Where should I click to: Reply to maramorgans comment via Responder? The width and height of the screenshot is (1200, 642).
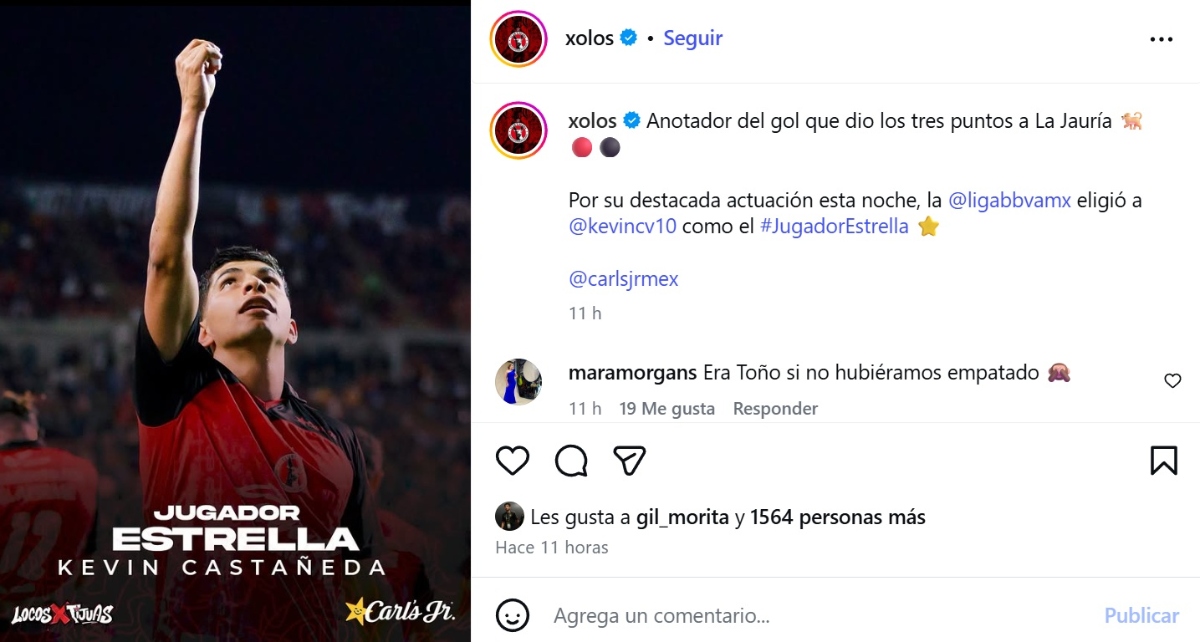[x=775, y=408]
